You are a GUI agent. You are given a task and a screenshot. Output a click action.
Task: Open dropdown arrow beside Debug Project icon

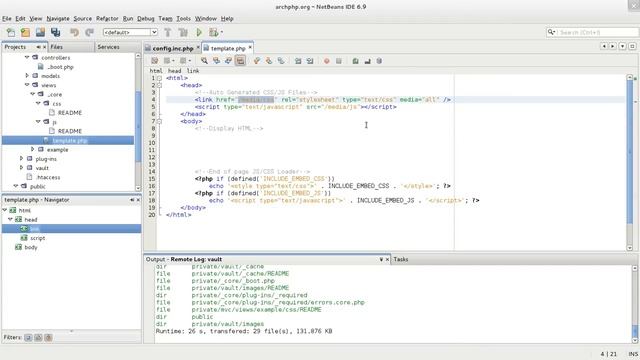(222, 32)
